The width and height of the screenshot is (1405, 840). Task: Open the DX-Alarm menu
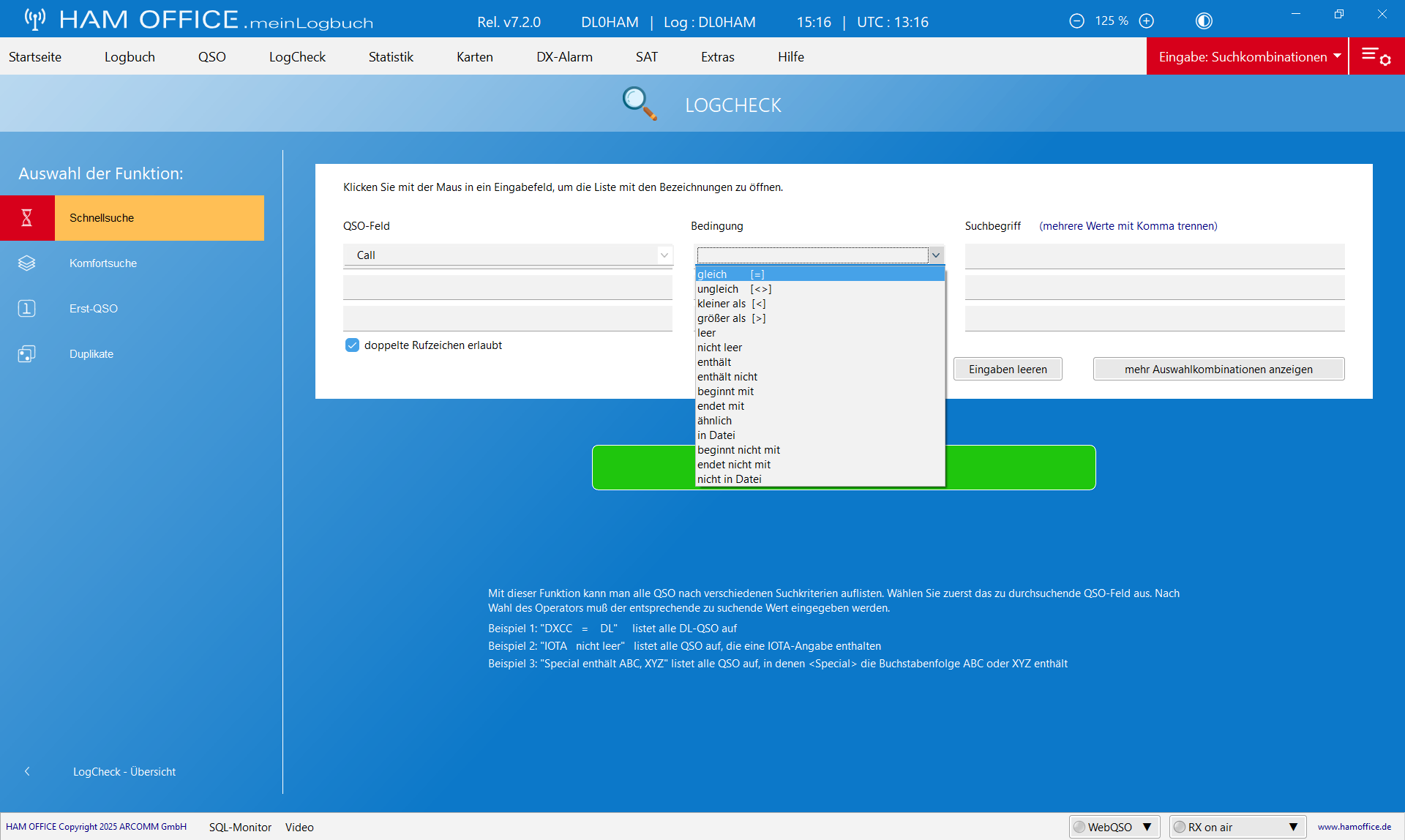click(x=564, y=56)
